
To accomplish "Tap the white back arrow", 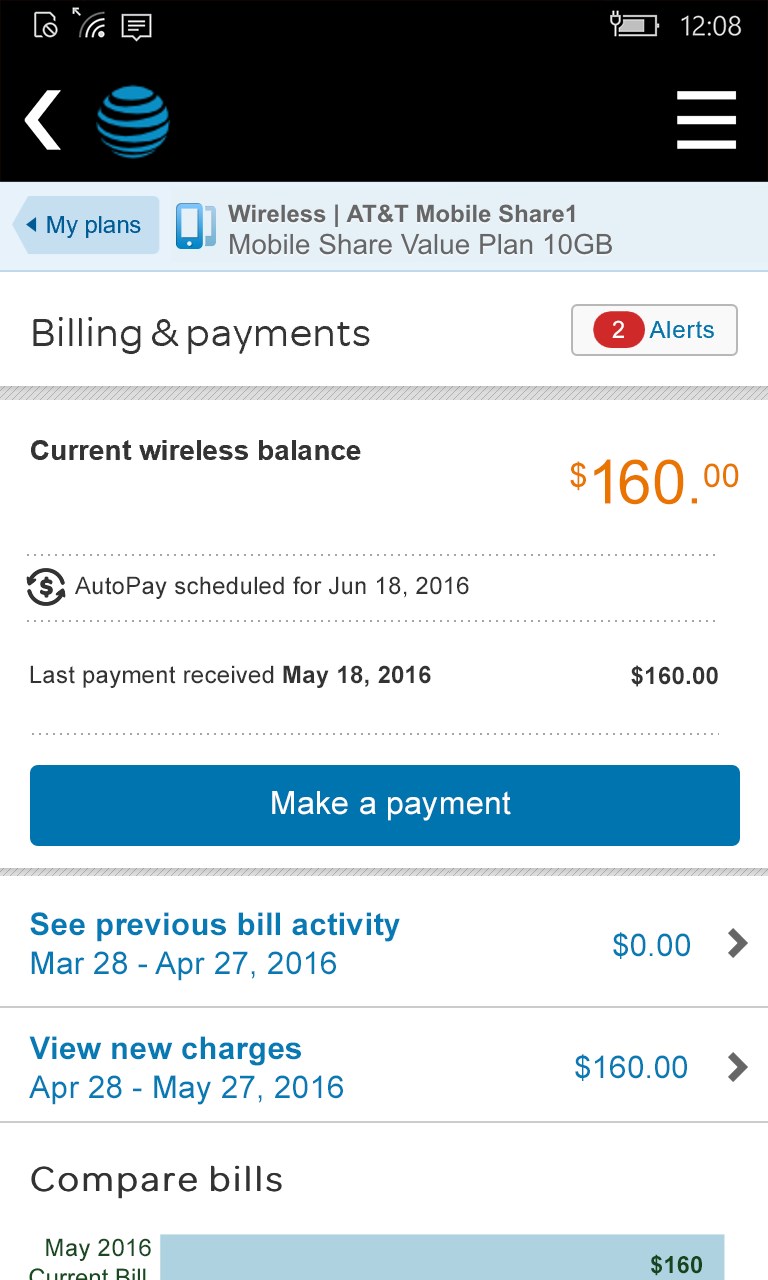I will (x=43, y=120).
